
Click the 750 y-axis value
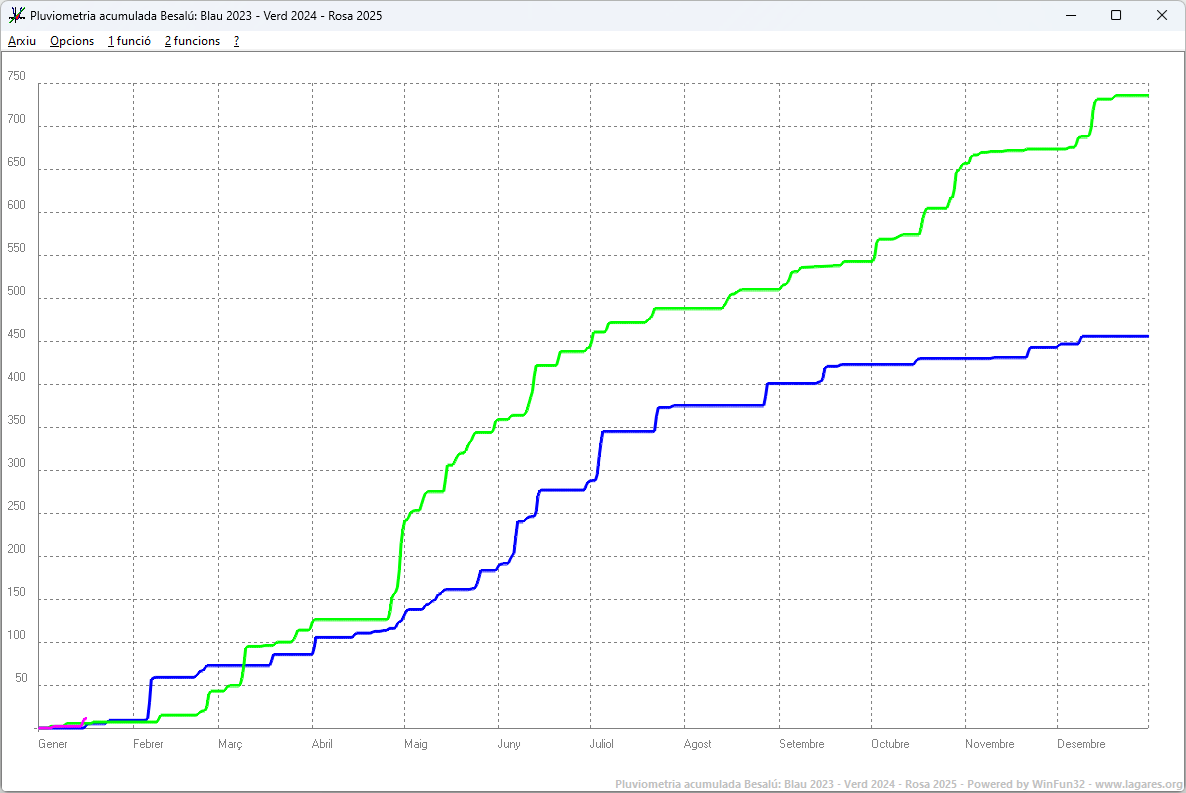17,76
